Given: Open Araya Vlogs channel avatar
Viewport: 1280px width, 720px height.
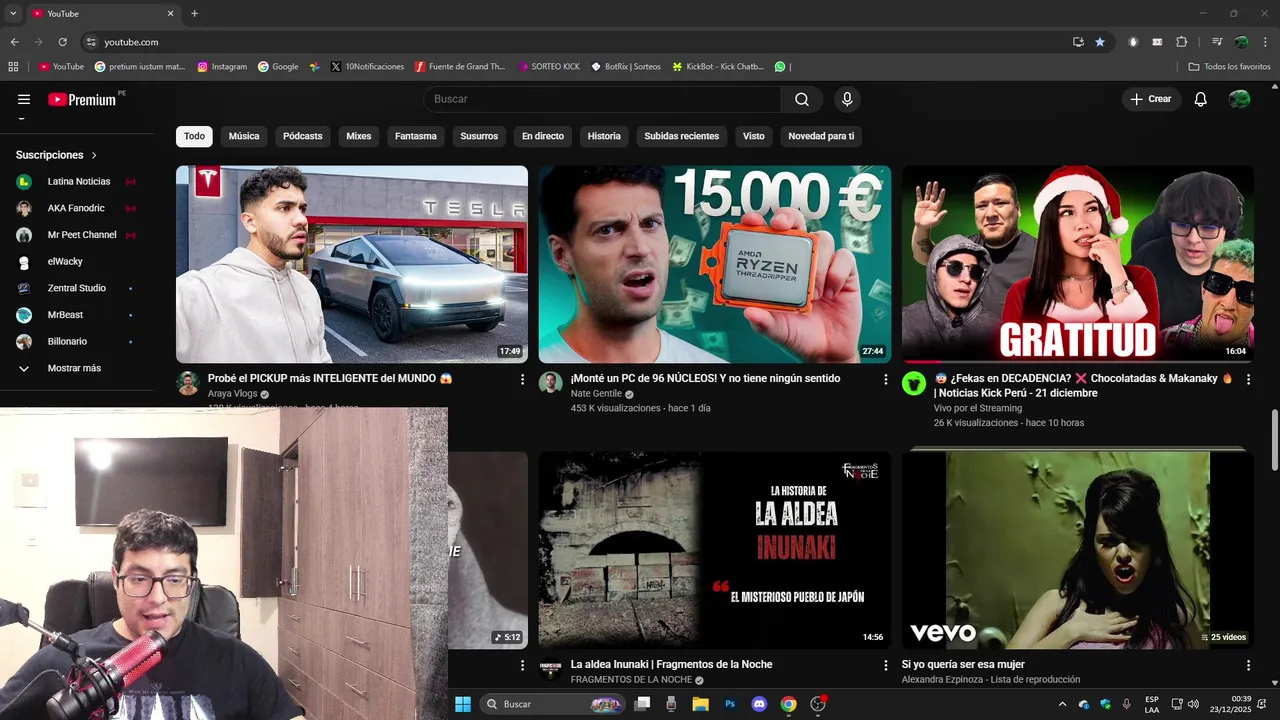Looking at the screenshot, I should click(x=188, y=383).
